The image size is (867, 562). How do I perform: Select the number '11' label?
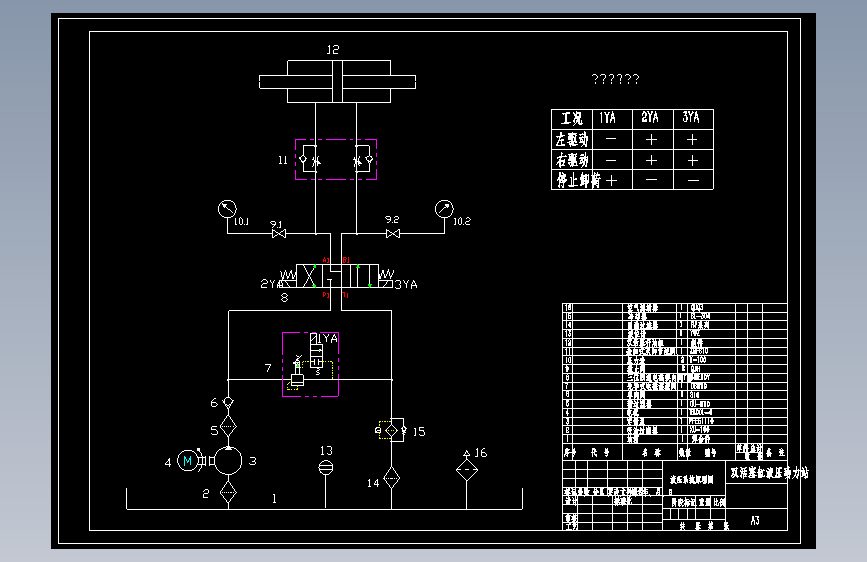[283, 160]
